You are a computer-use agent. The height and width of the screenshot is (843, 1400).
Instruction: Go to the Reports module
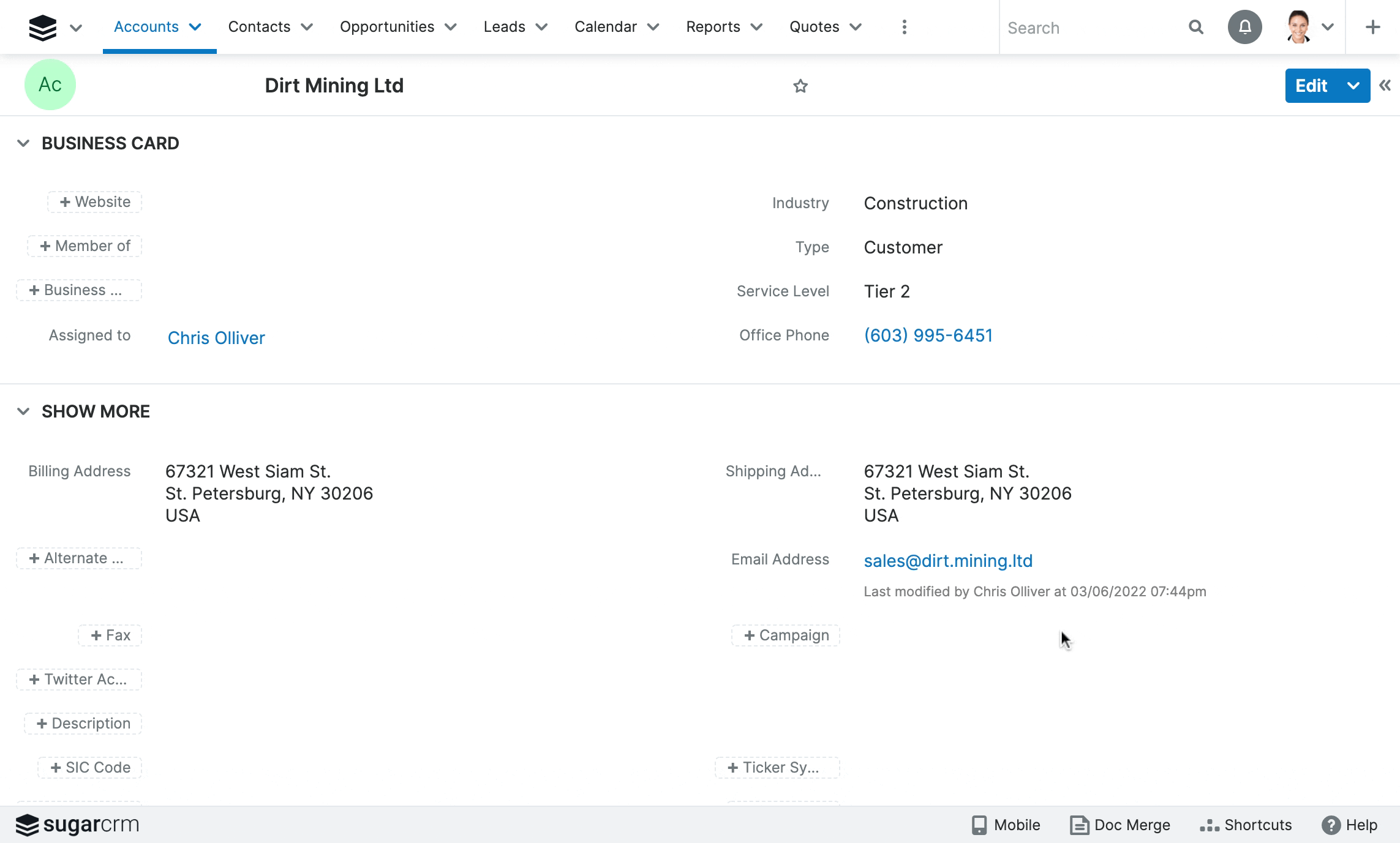click(713, 27)
